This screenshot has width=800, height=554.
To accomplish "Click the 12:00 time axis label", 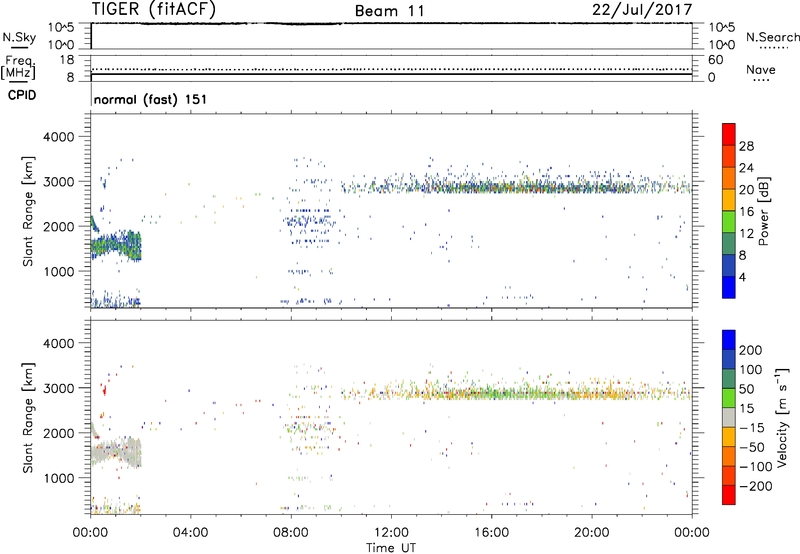I will coord(391,533).
